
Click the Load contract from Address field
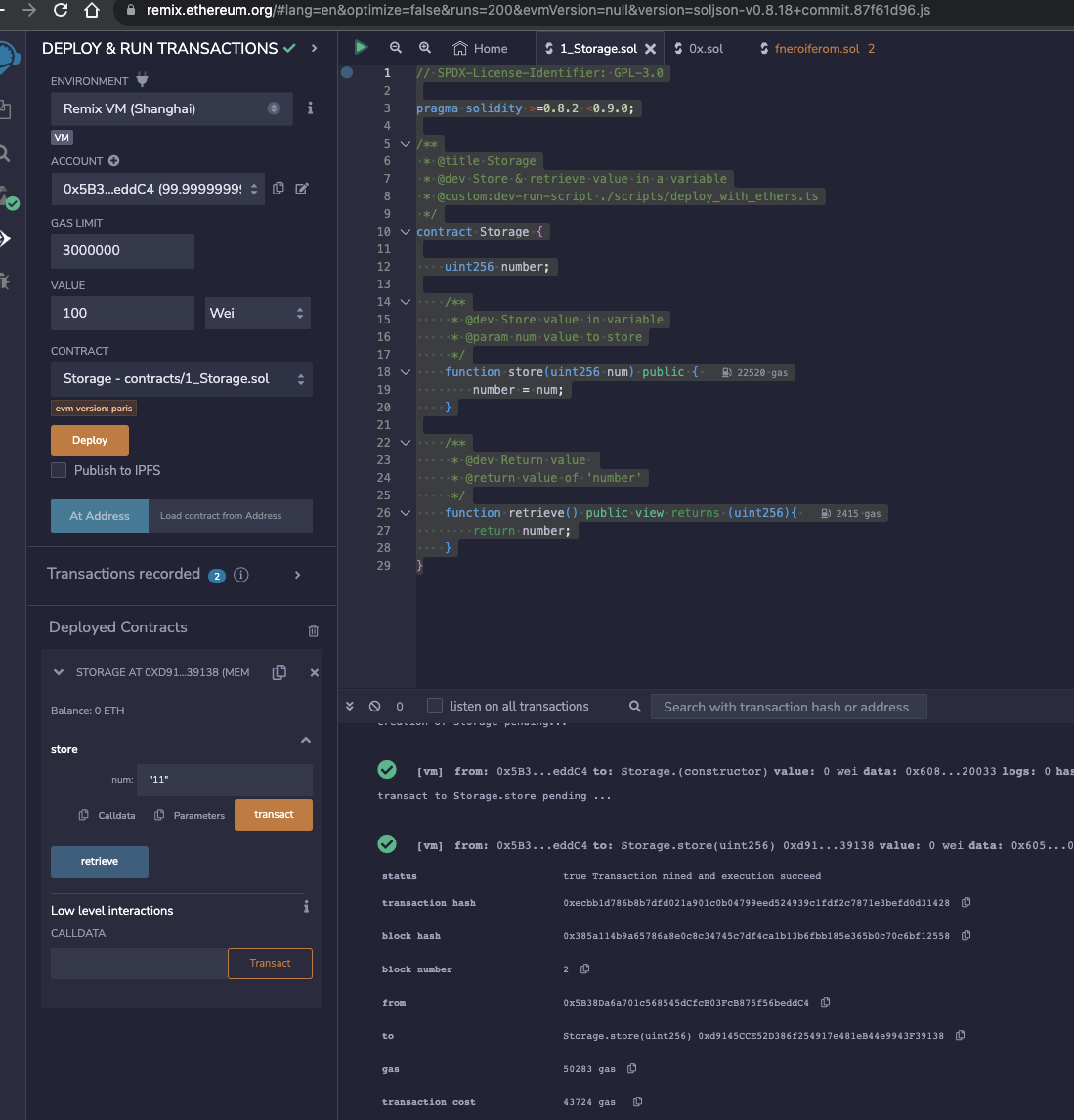(230, 516)
